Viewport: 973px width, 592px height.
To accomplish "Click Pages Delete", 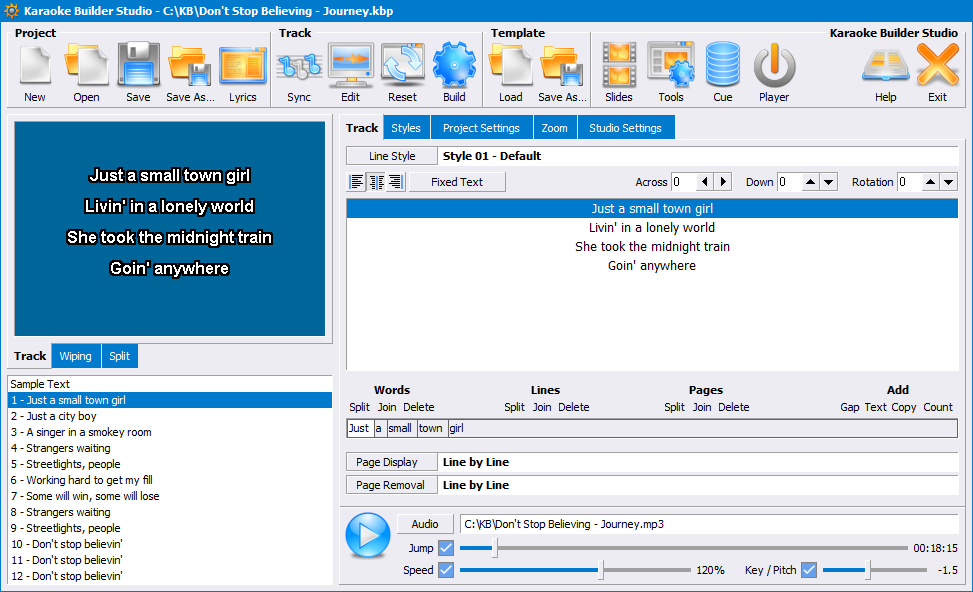I will (x=733, y=407).
